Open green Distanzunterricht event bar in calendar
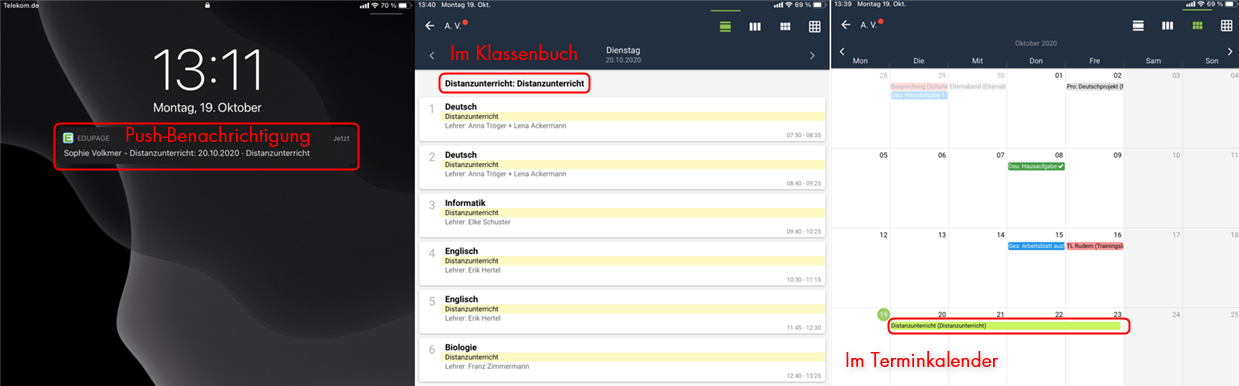Screen dimensions: 1239x386 coord(1005,326)
